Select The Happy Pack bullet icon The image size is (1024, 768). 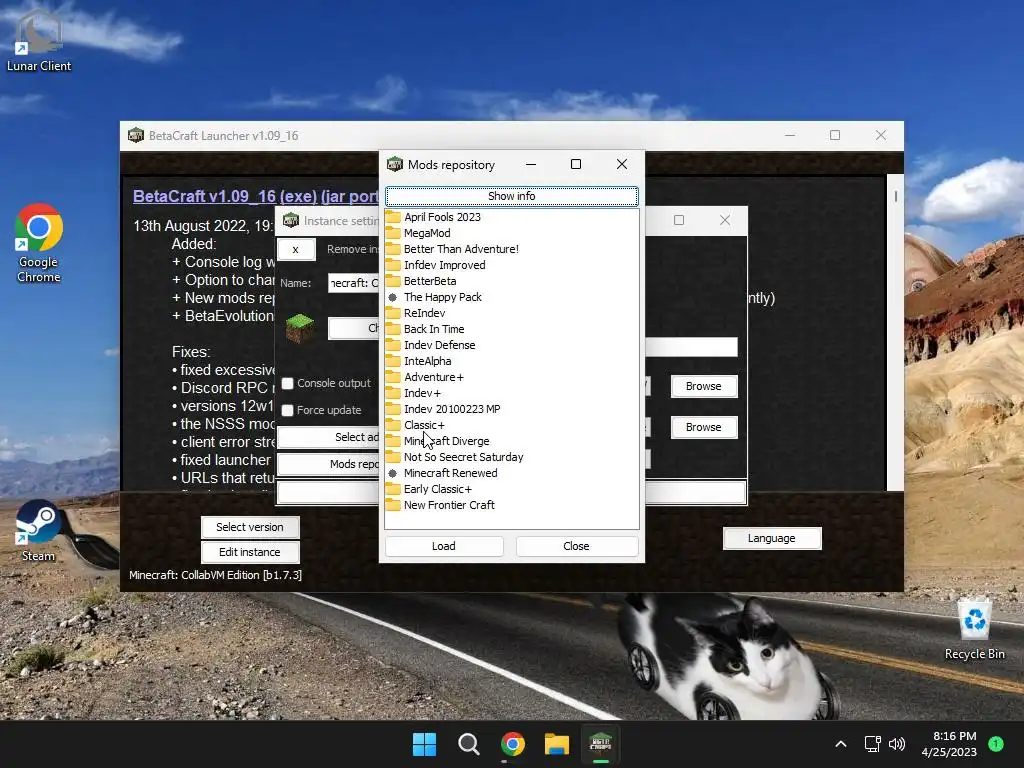coord(392,297)
